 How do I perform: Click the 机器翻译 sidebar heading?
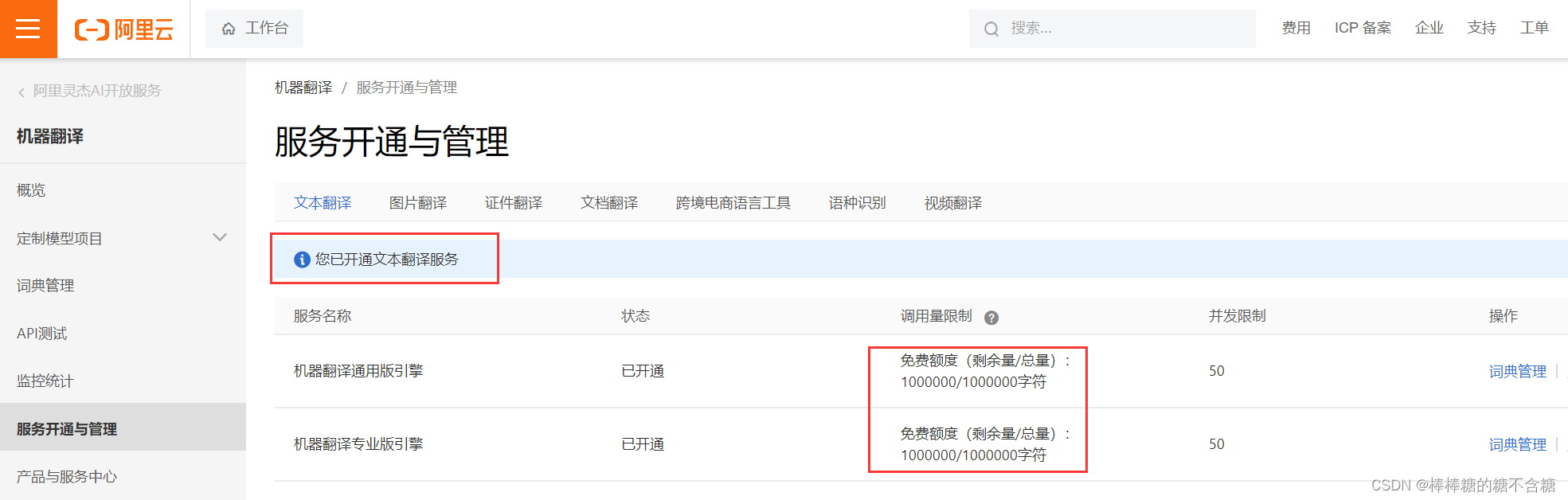click(x=50, y=136)
